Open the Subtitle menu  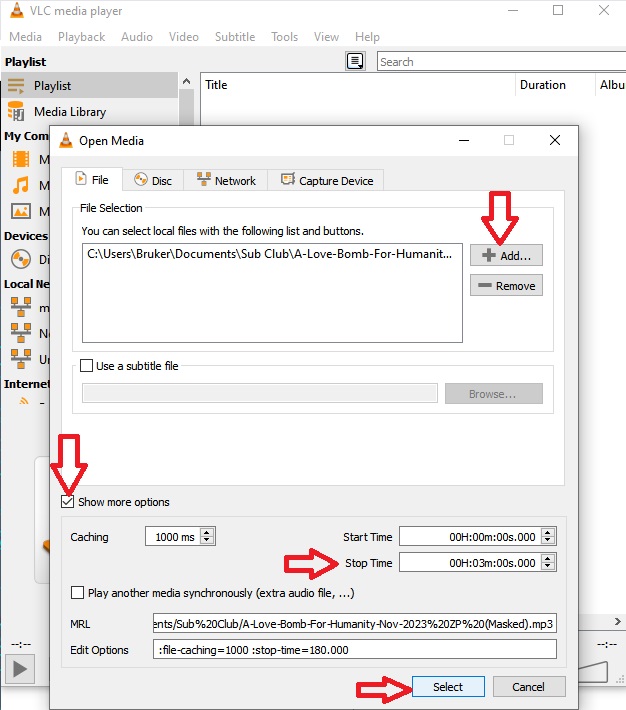click(x=235, y=37)
